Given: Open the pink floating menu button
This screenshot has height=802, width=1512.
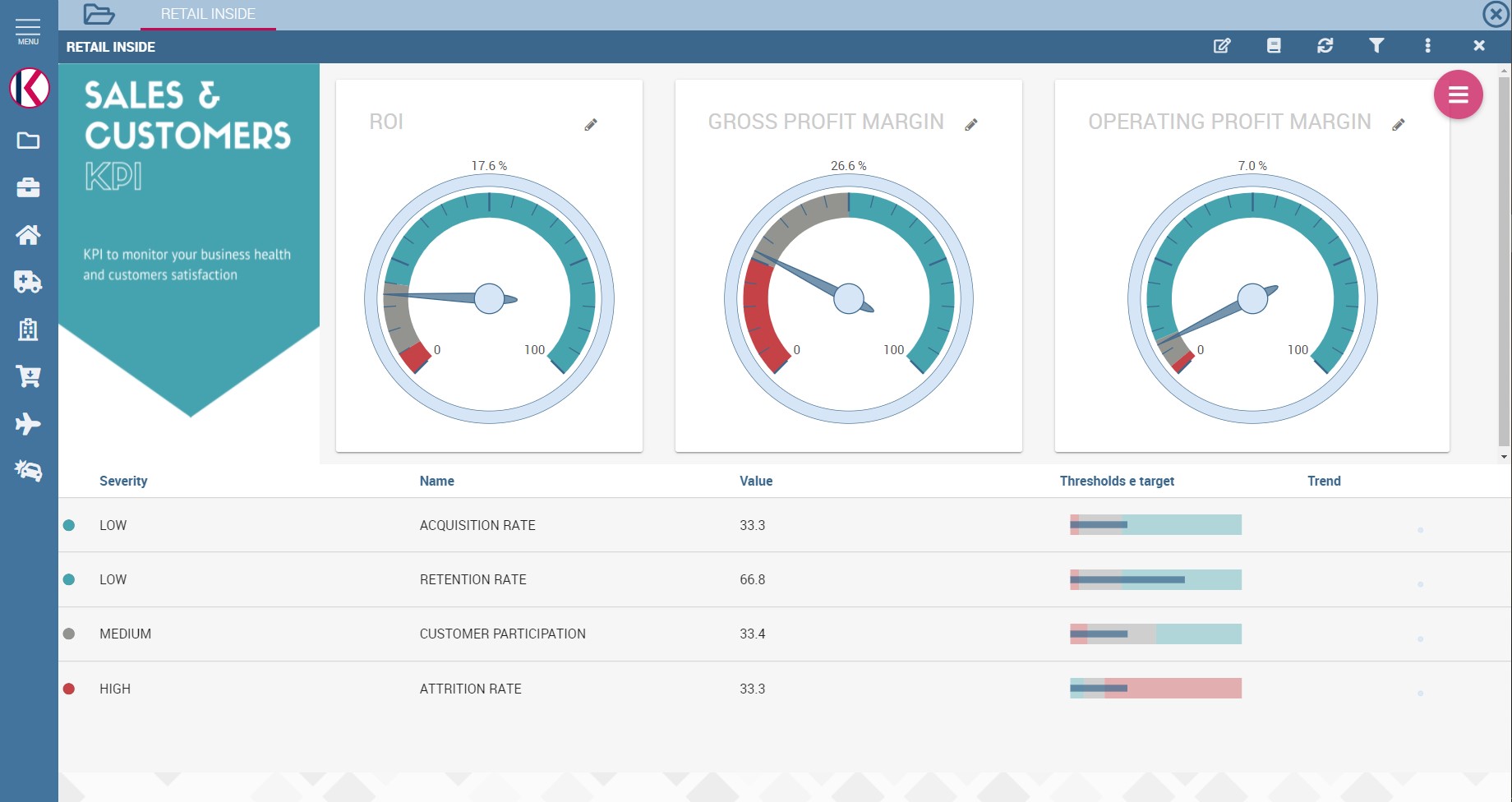Looking at the screenshot, I should coord(1459,94).
